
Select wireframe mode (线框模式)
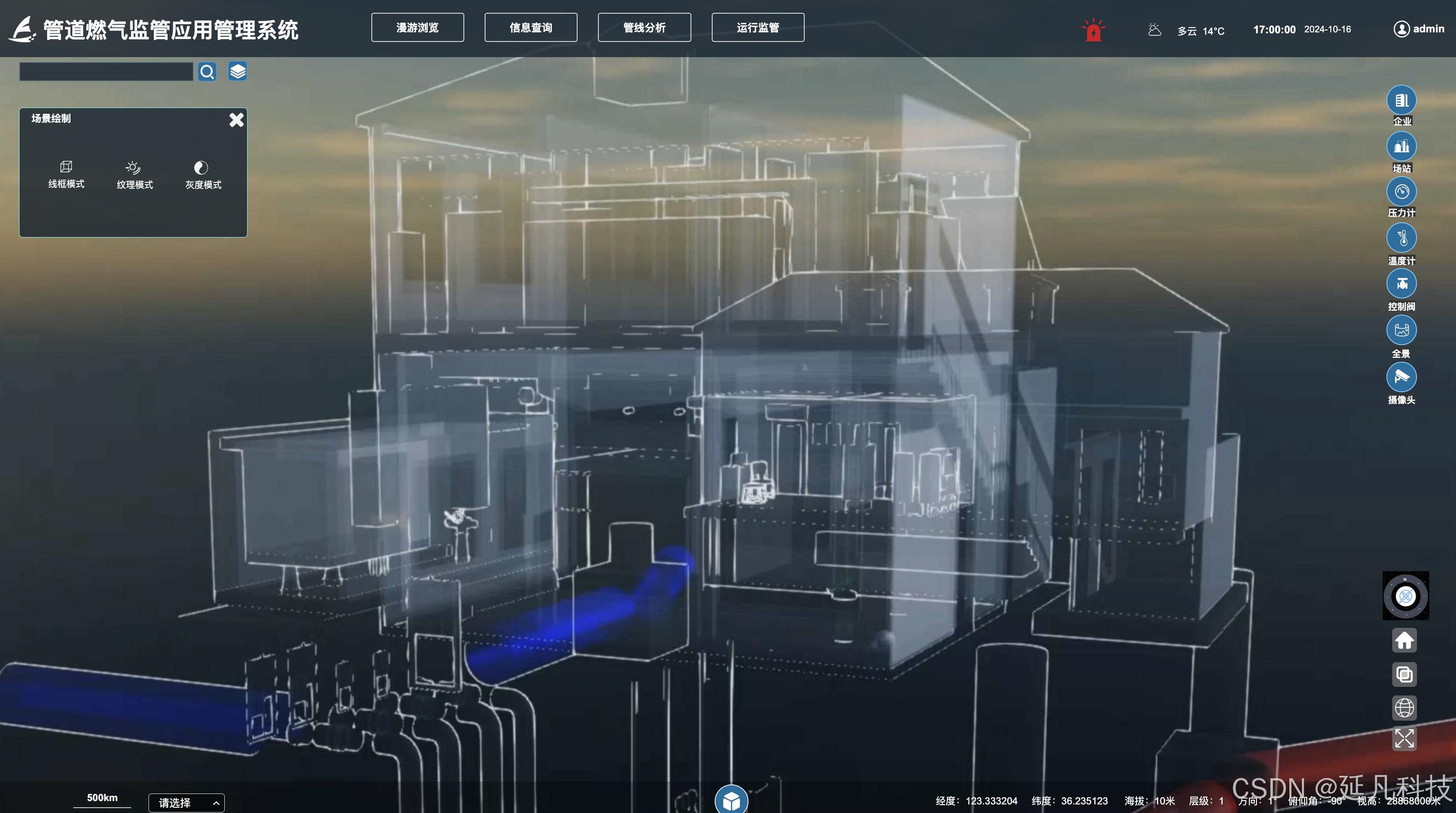(66, 174)
